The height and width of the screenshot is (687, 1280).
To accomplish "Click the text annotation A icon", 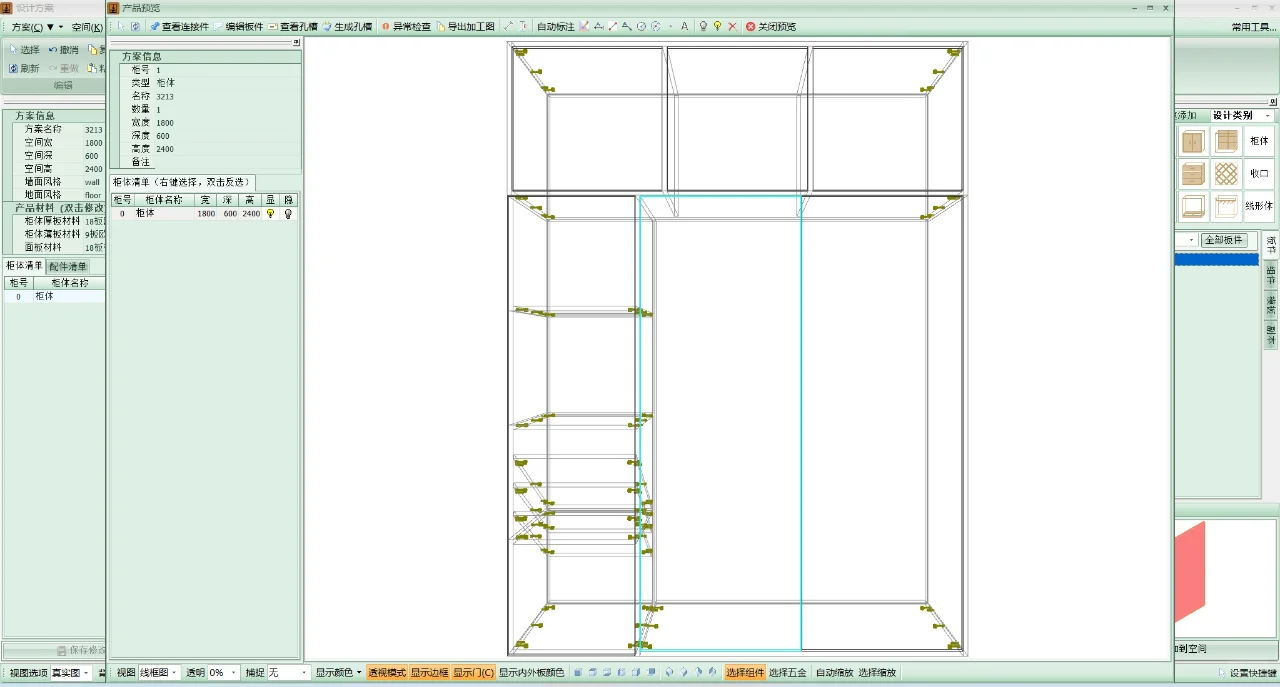I will click(685, 27).
